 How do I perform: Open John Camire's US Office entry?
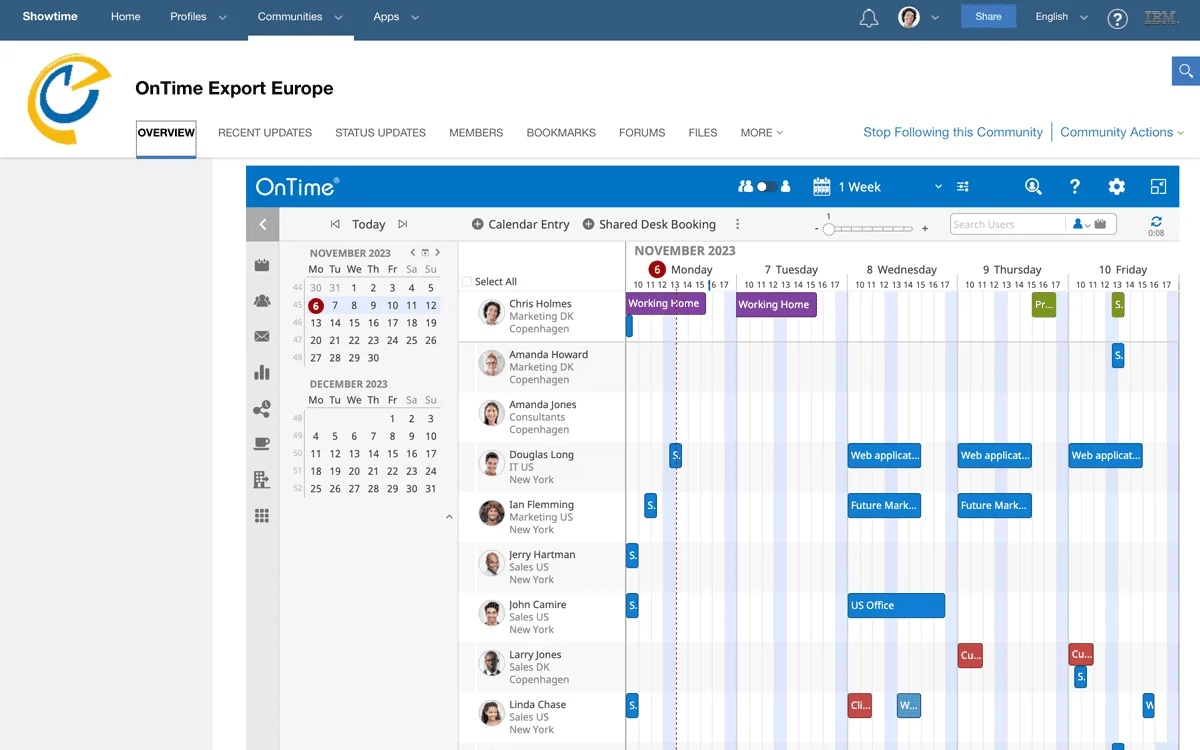(896, 605)
